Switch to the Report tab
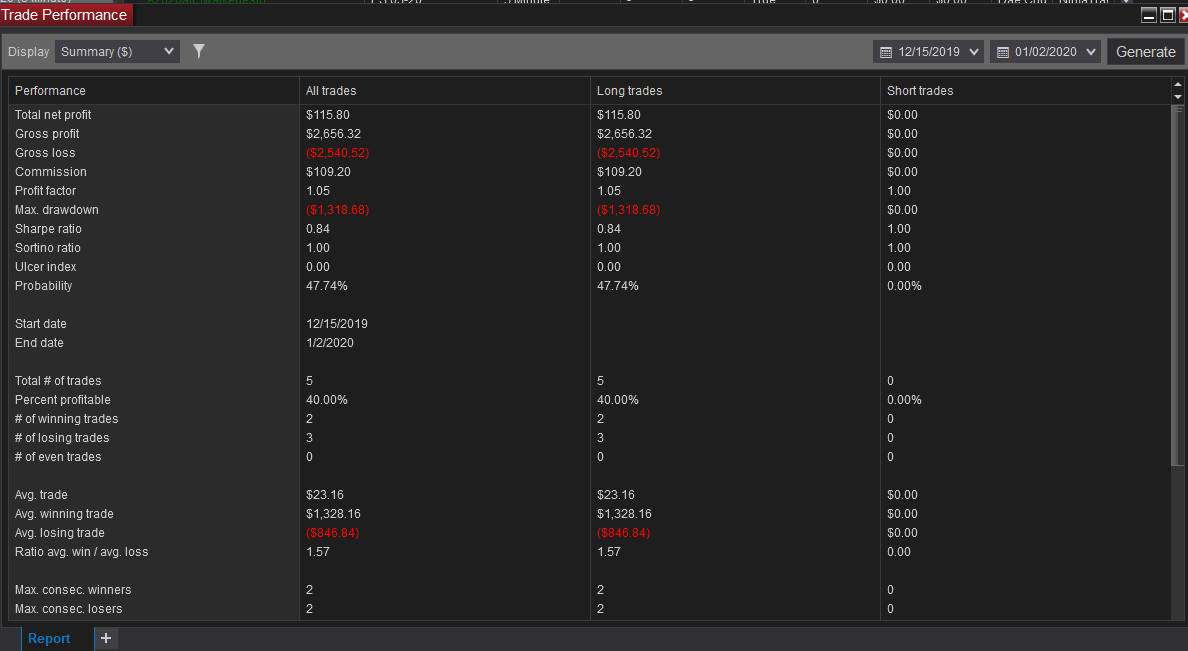This screenshot has height=651, width=1188. pos(49,638)
